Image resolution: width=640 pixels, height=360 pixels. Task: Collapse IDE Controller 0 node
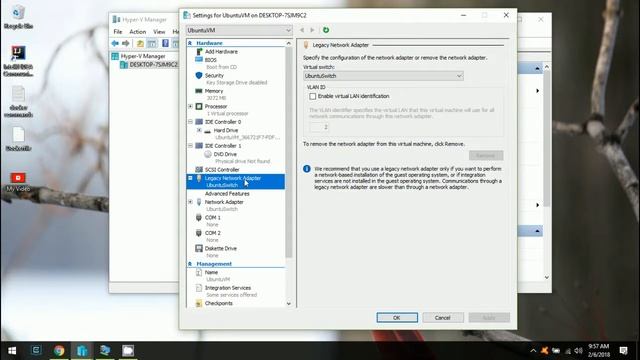(x=190, y=122)
